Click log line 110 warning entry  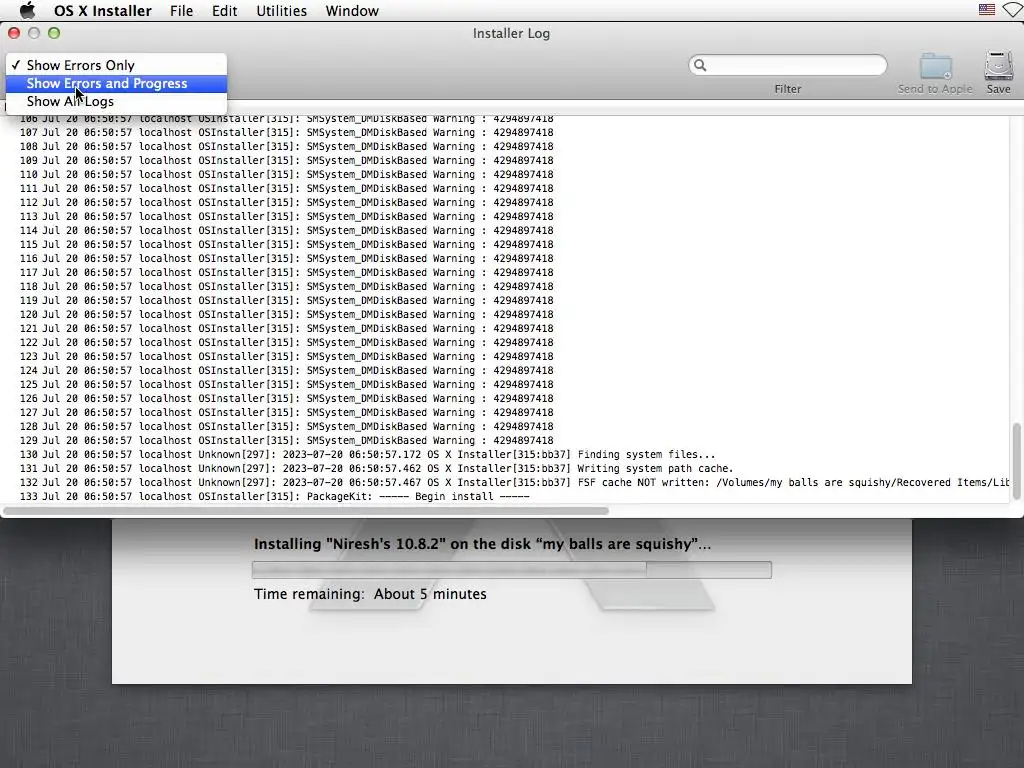pyautogui.click(x=287, y=174)
